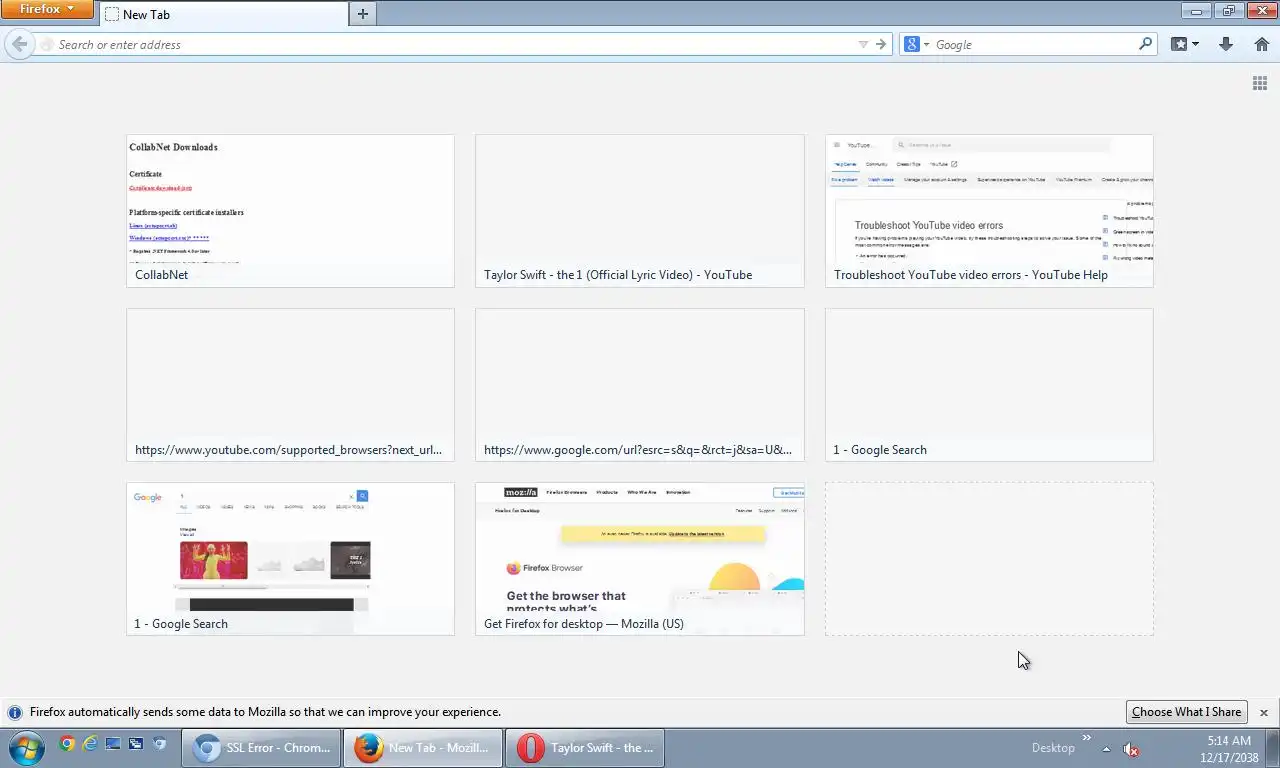The image size is (1280, 768).
Task: Go back with the back arrow
Action: click(x=19, y=44)
